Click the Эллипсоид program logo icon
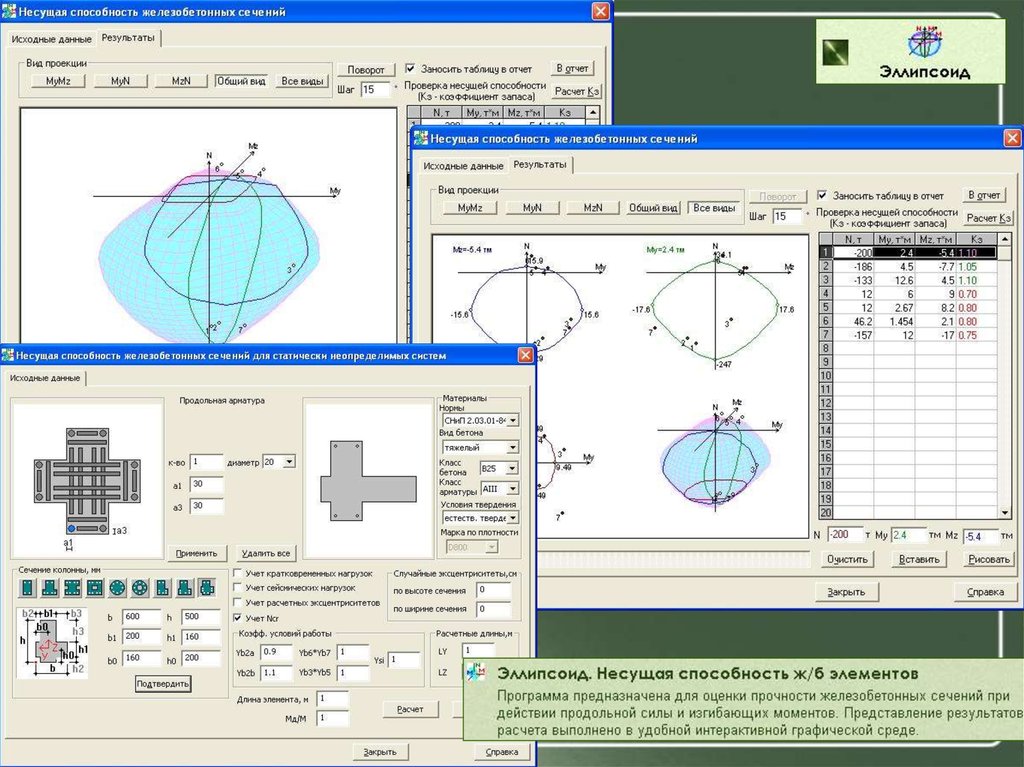 [924, 44]
